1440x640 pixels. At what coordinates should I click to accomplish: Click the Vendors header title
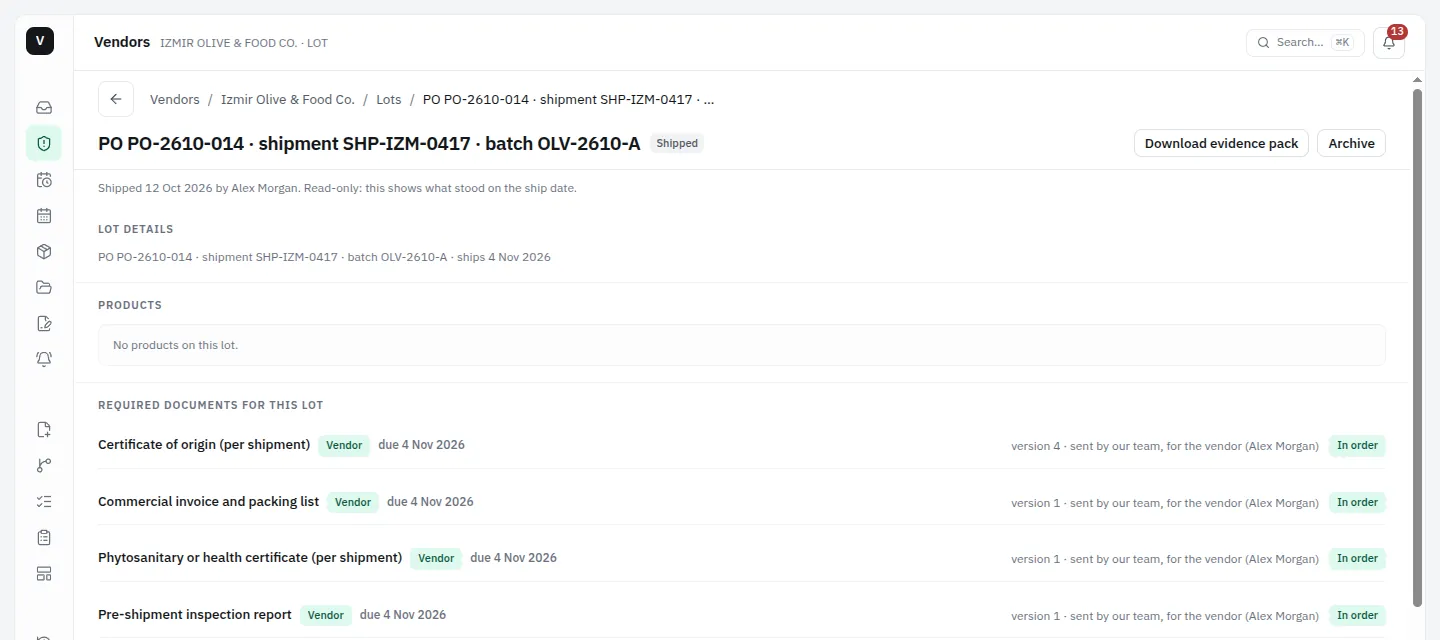pyautogui.click(x=122, y=42)
